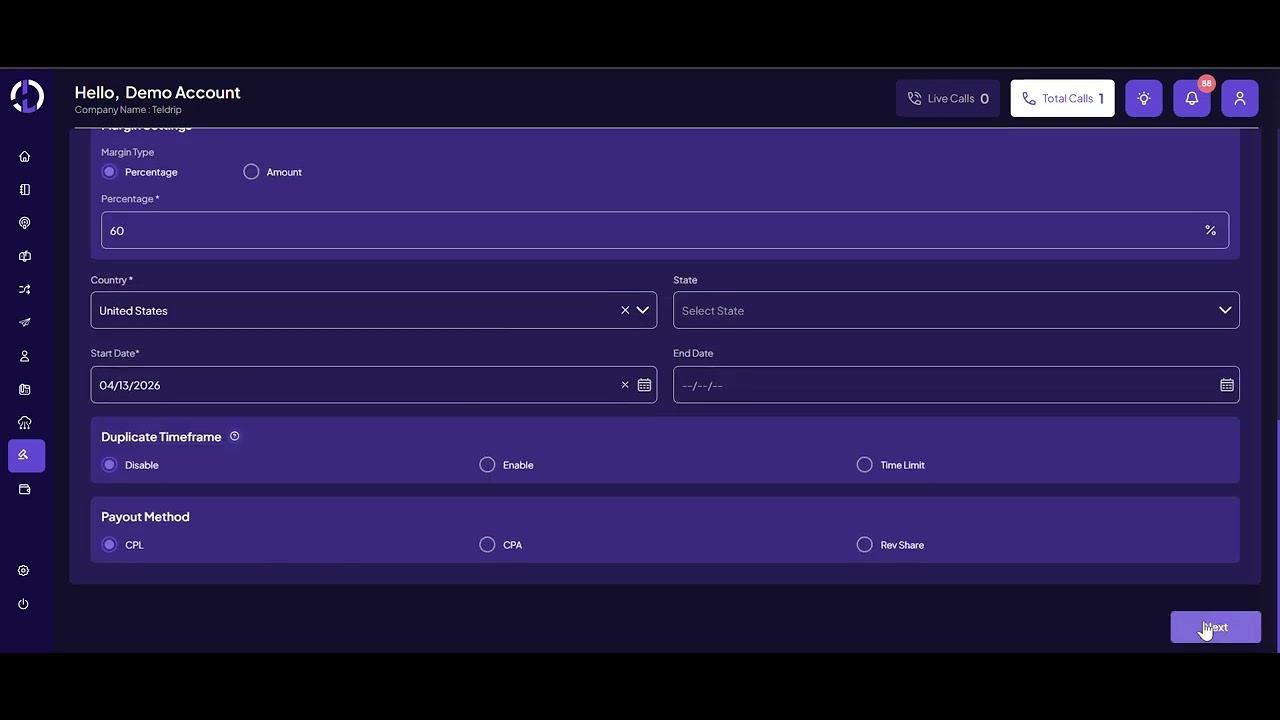The height and width of the screenshot is (720, 1280).
Task: Open End Date calendar picker icon
Action: [1226, 385]
